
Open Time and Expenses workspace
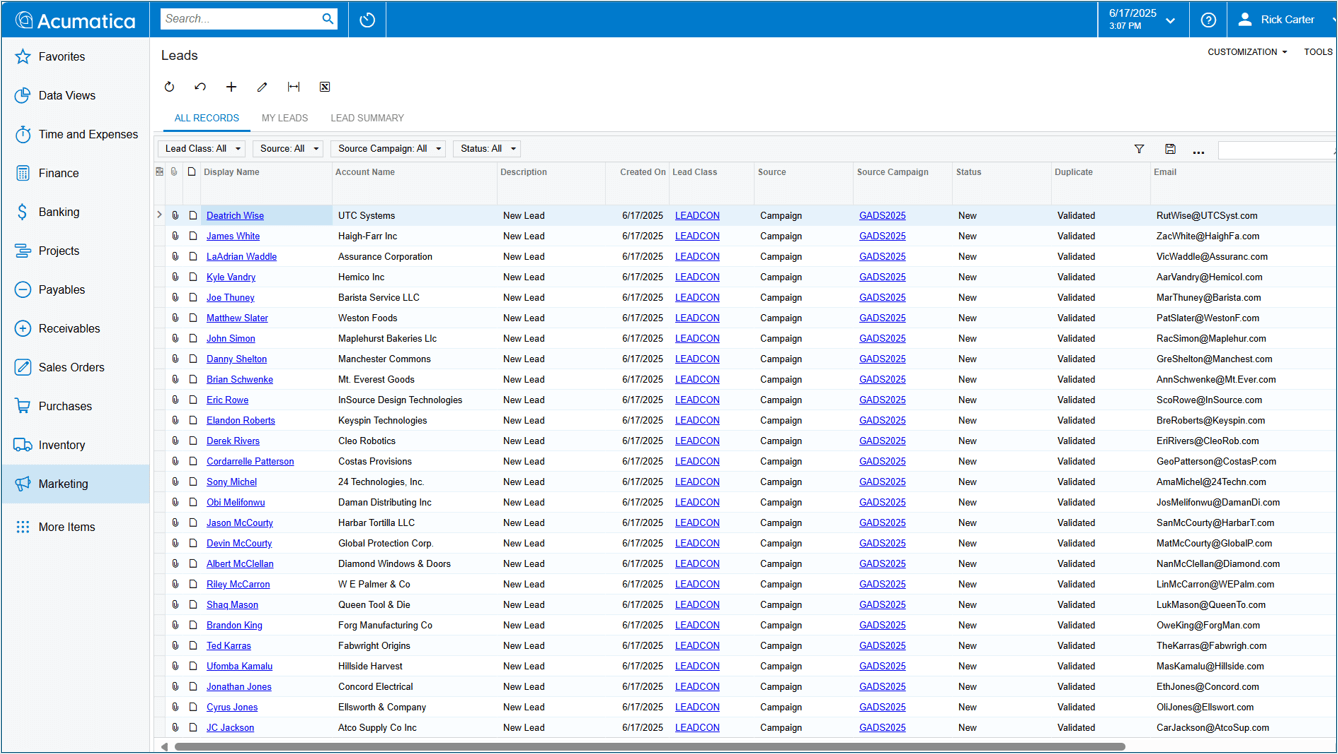76,134
